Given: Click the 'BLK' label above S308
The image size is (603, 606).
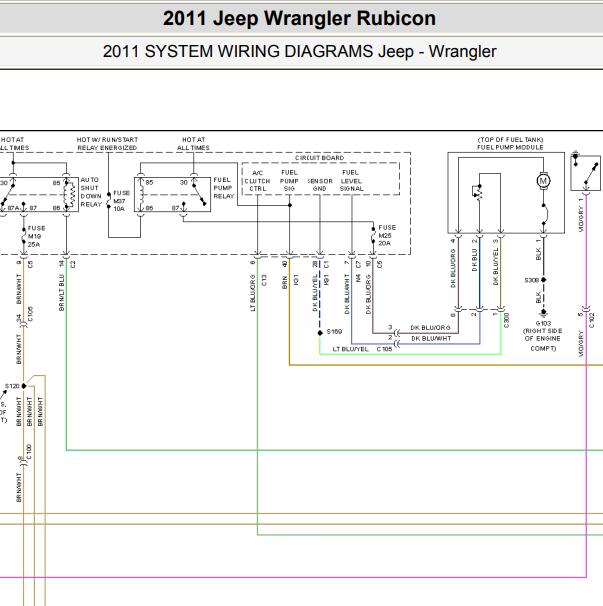Looking at the screenshot, I should 538,254.
